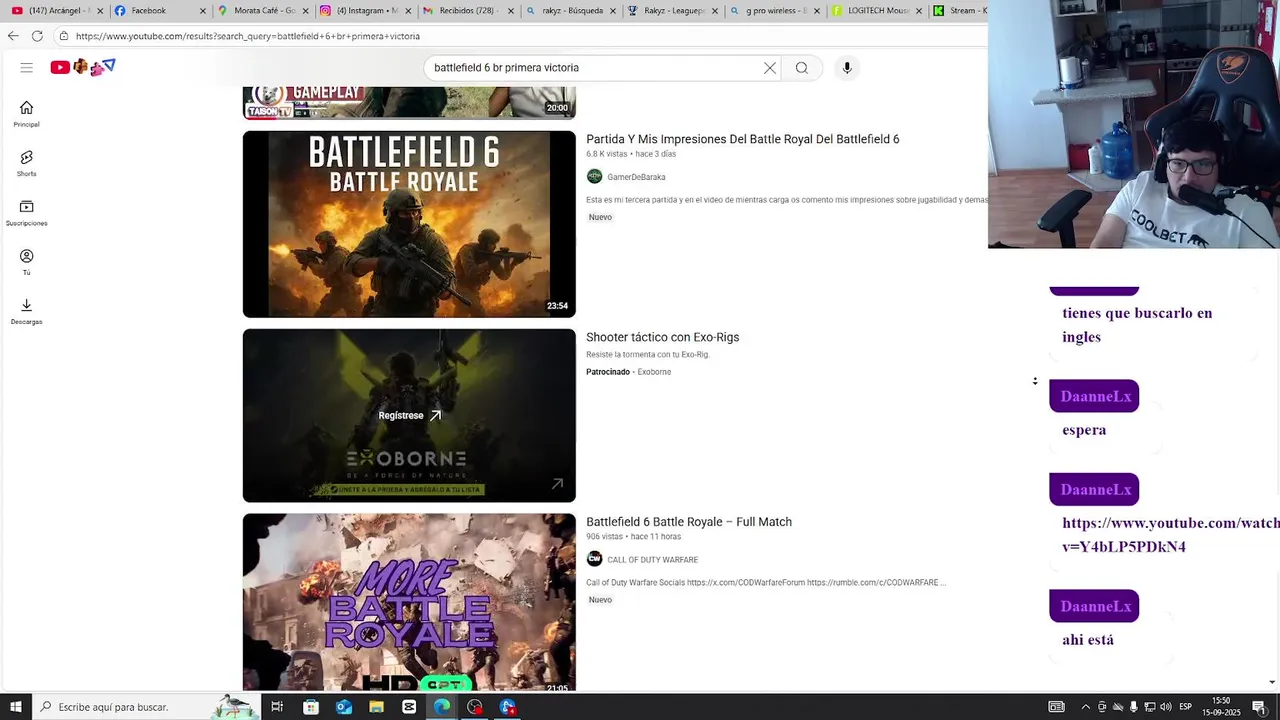Open CapCut from the taskbar
The width and height of the screenshot is (1280, 720).
point(409,707)
